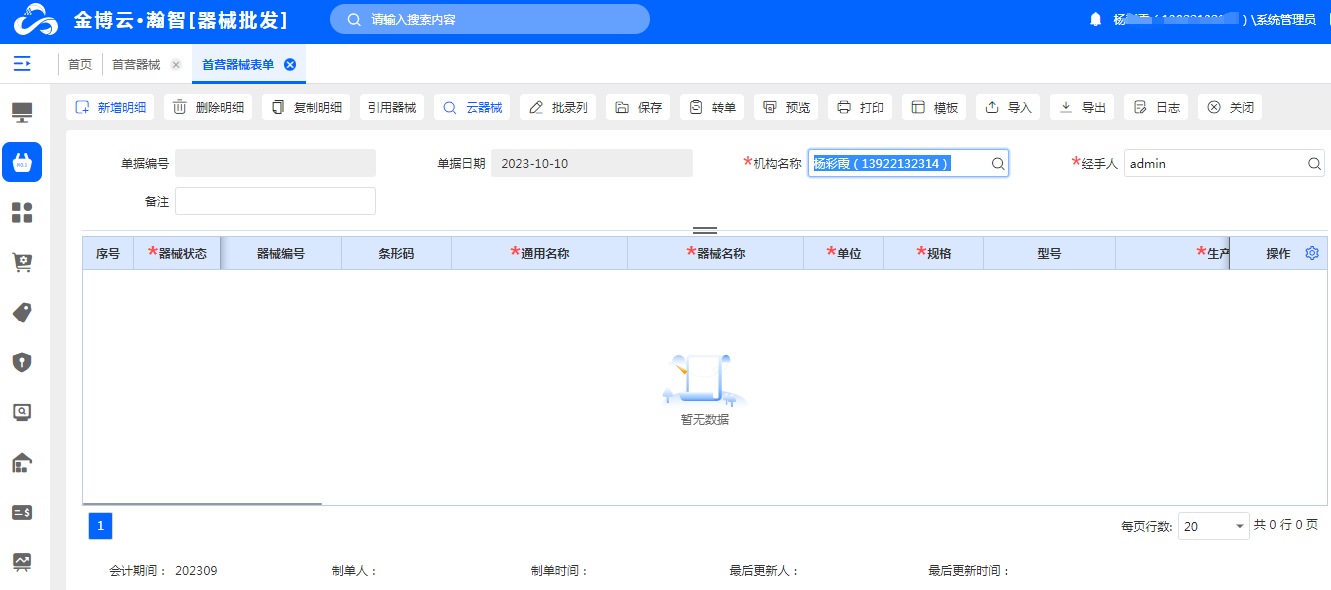Switch to the 首营器械 tab

136,64
